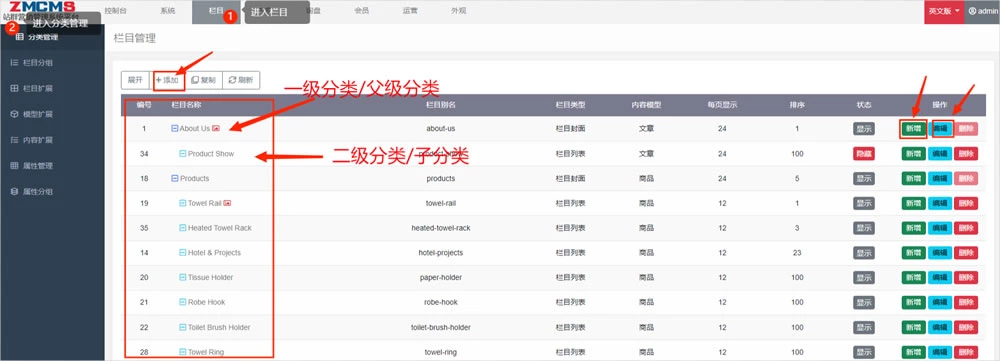Image resolution: width=1000 pixels, height=361 pixels.
Task: Switch to the 控制台 top menu
Action: 115,11
